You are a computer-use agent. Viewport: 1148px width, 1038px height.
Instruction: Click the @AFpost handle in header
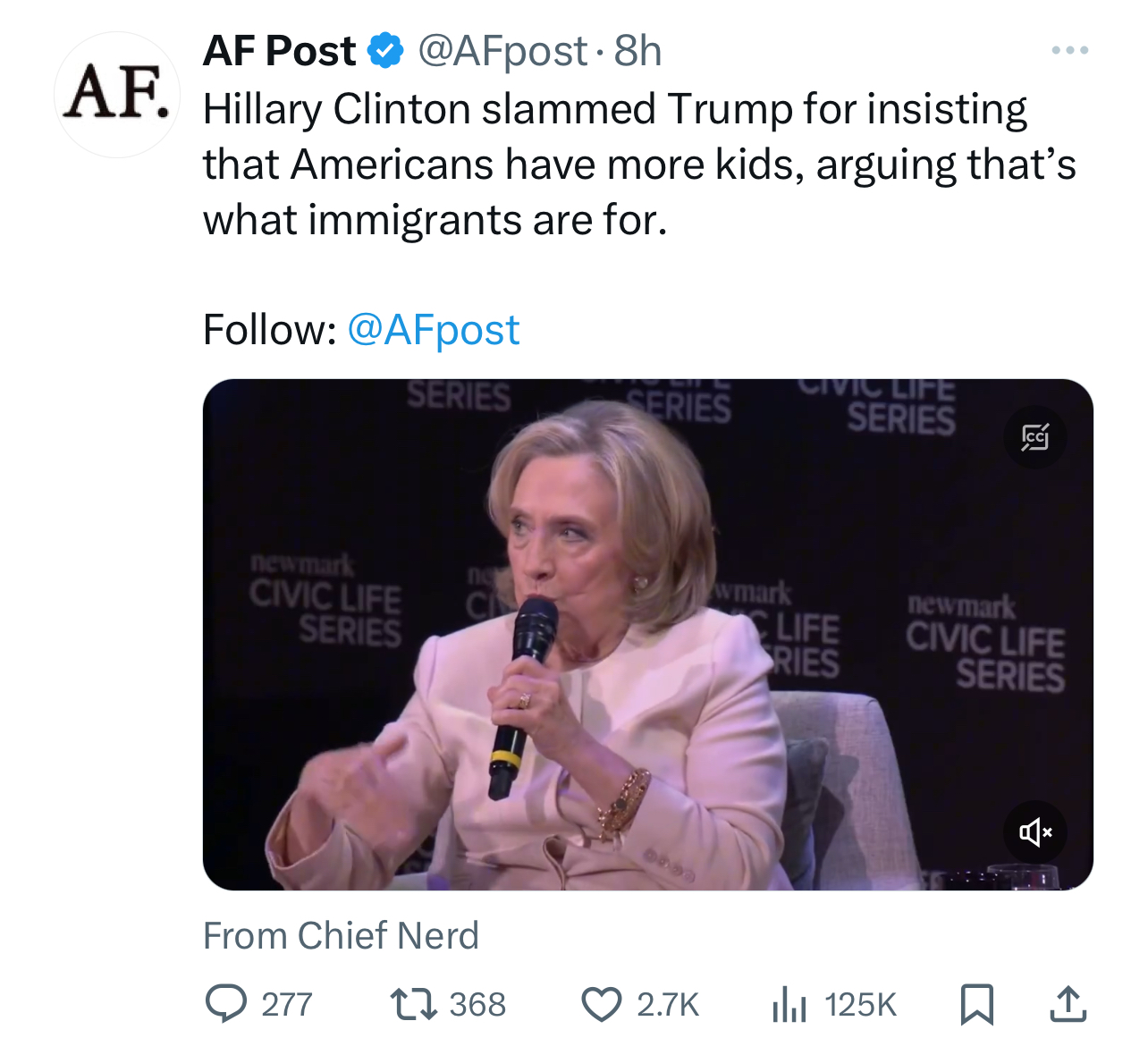pyautogui.click(x=502, y=51)
